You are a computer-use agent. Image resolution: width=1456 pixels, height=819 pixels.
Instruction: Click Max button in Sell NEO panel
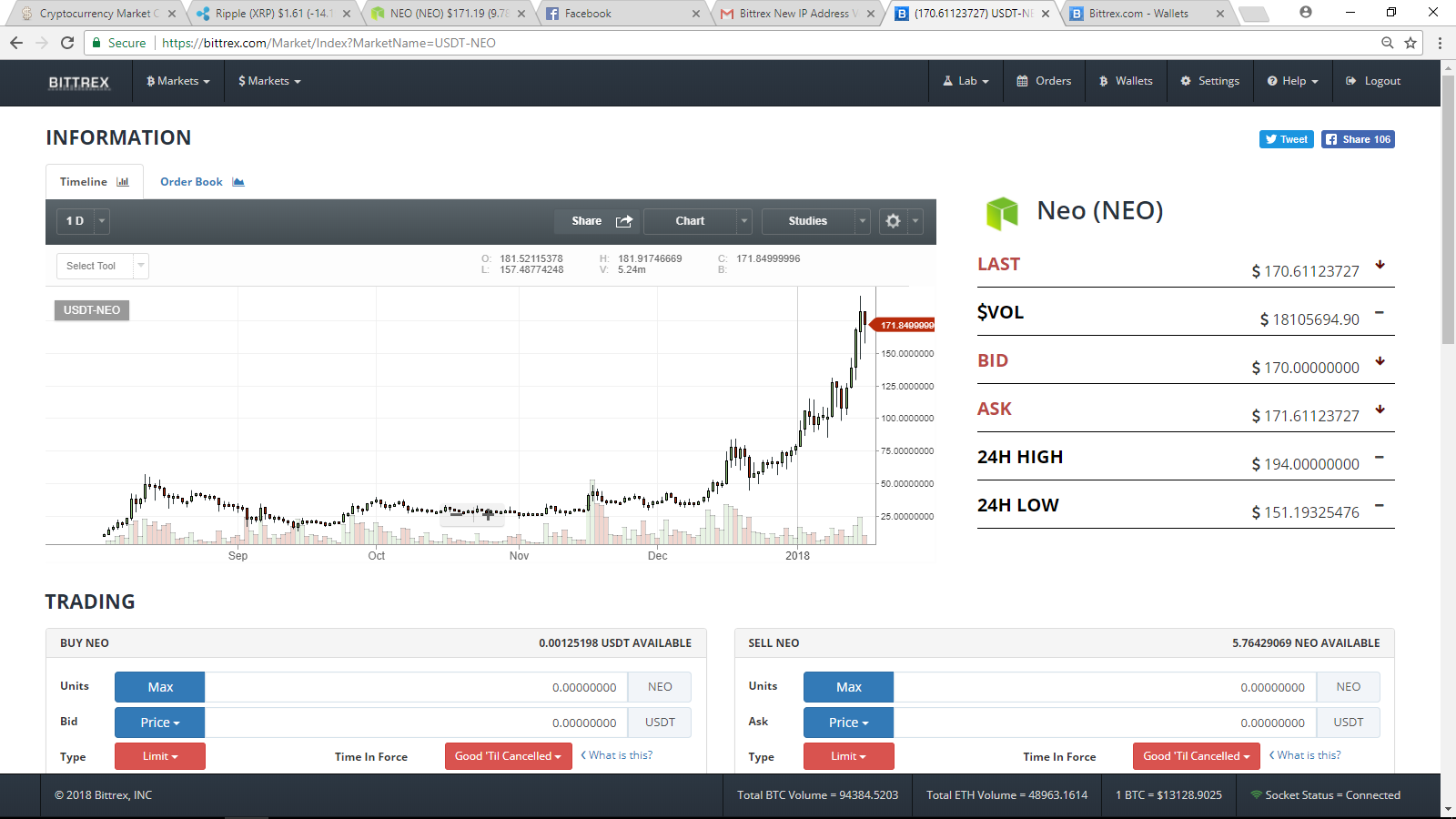(848, 687)
